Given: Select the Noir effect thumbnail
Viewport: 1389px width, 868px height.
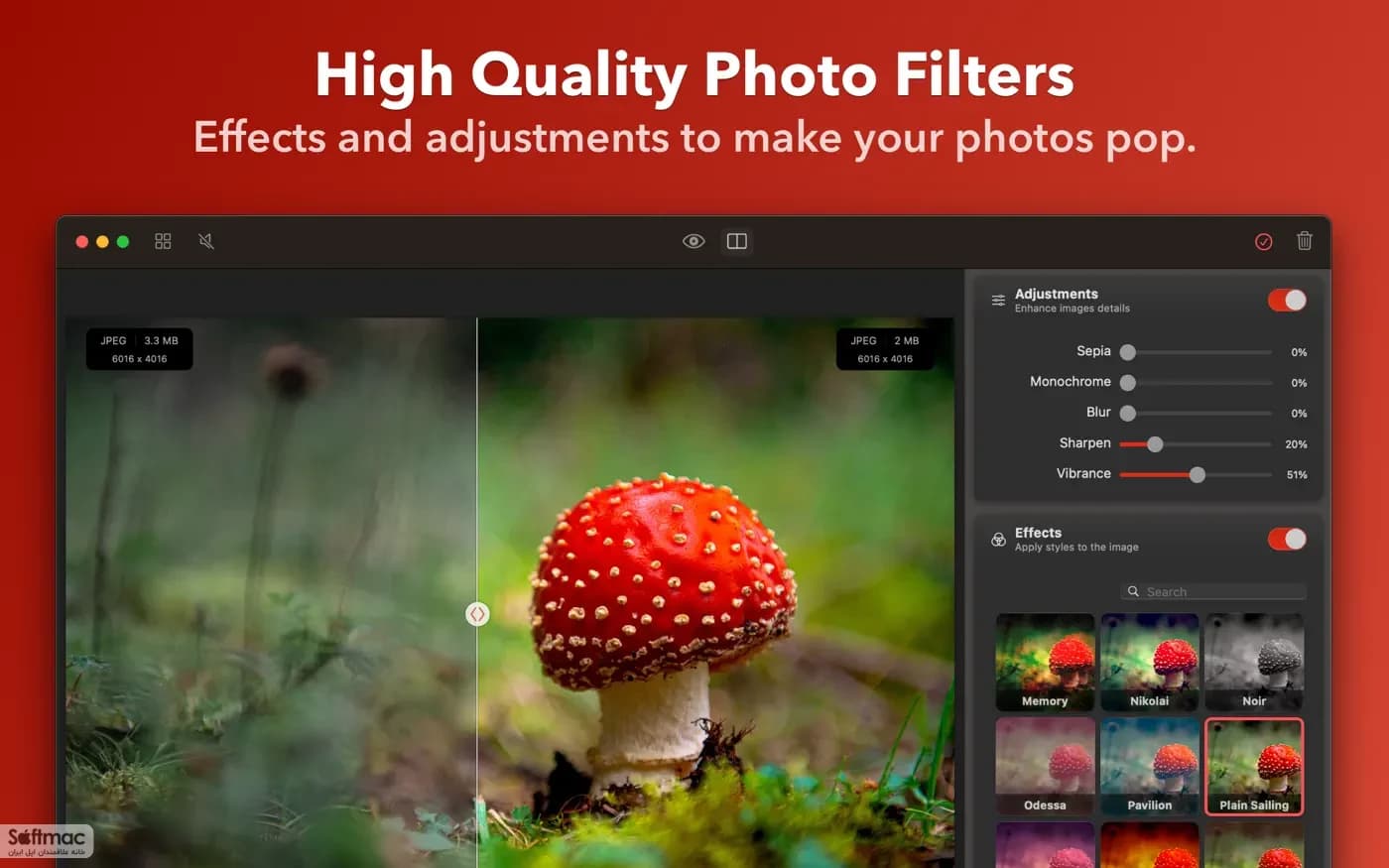Looking at the screenshot, I should tap(1254, 662).
